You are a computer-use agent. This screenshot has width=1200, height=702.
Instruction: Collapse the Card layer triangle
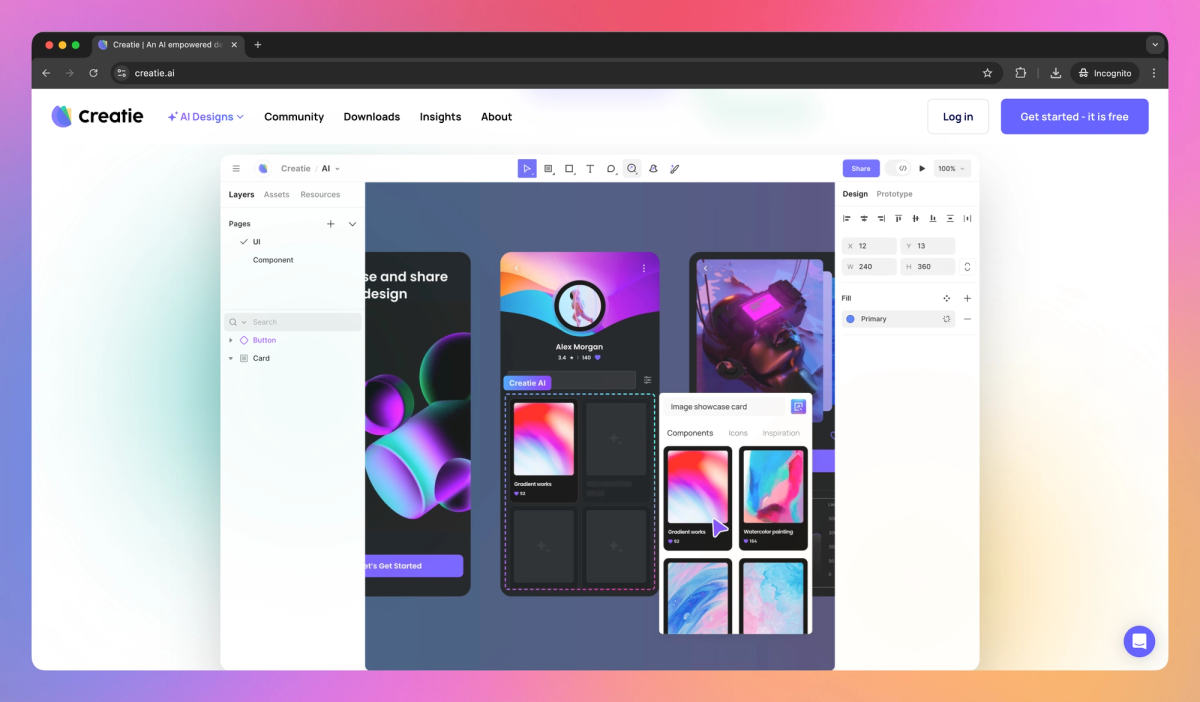[x=231, y=358]
